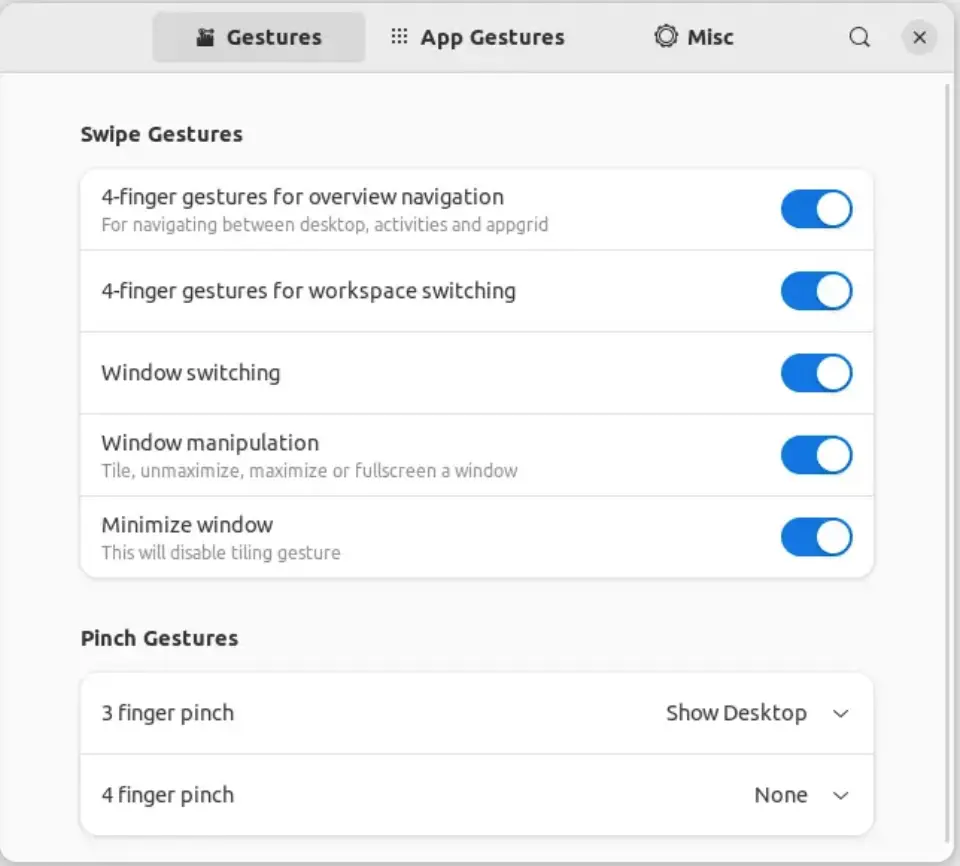Click the Minimize window row text
Image resolution: width=960 pixels, height=866 pixels.
[x=187, y=525]
